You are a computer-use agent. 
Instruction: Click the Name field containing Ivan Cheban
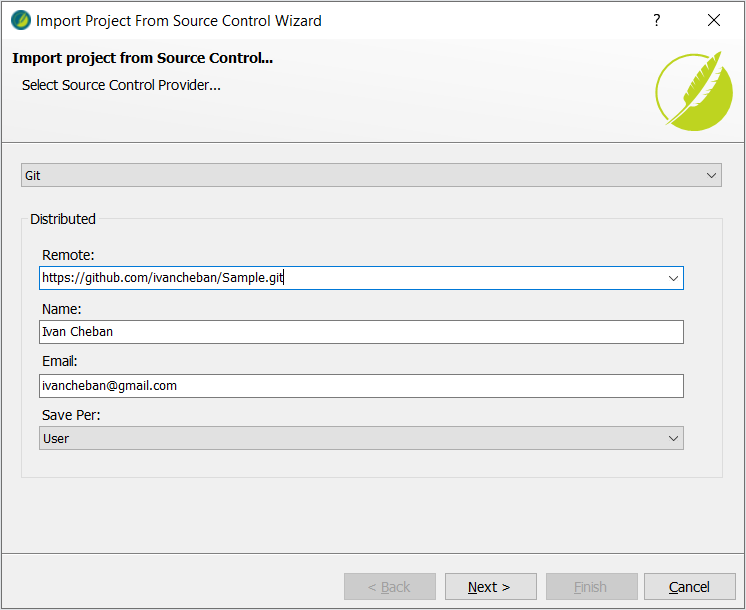pos(361,332)
